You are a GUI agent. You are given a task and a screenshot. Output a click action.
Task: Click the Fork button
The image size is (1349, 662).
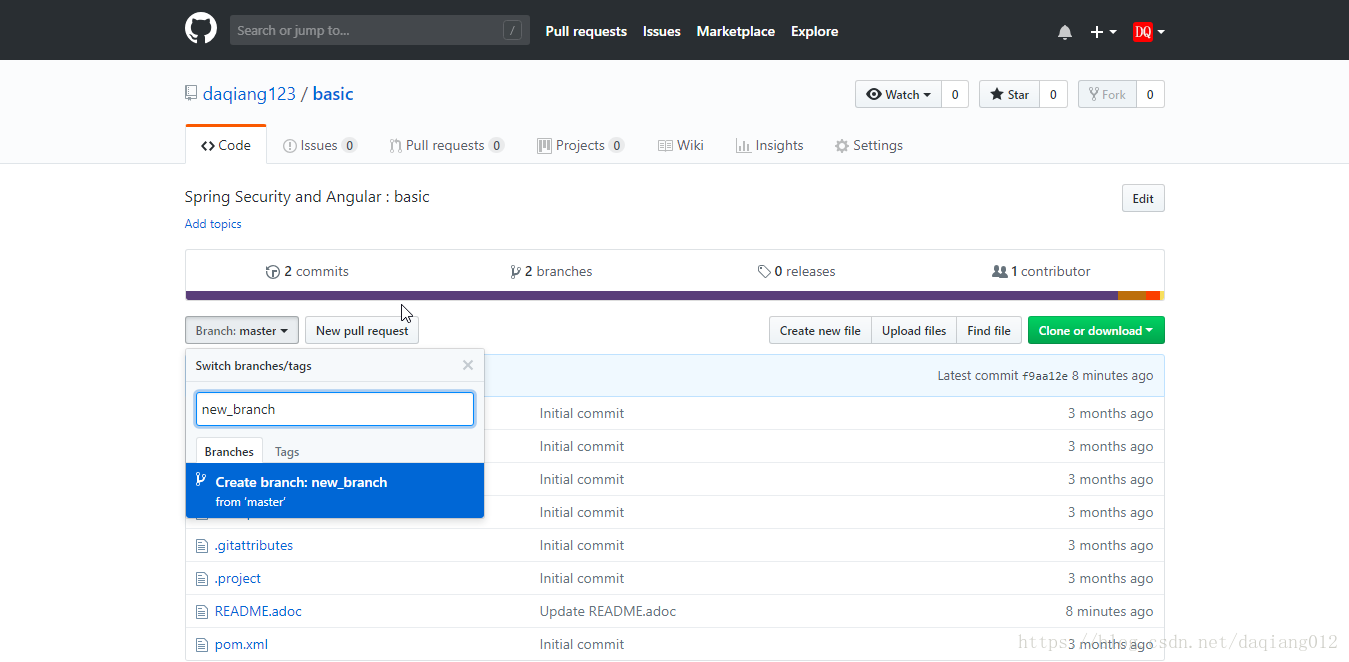click(1107, 94)
